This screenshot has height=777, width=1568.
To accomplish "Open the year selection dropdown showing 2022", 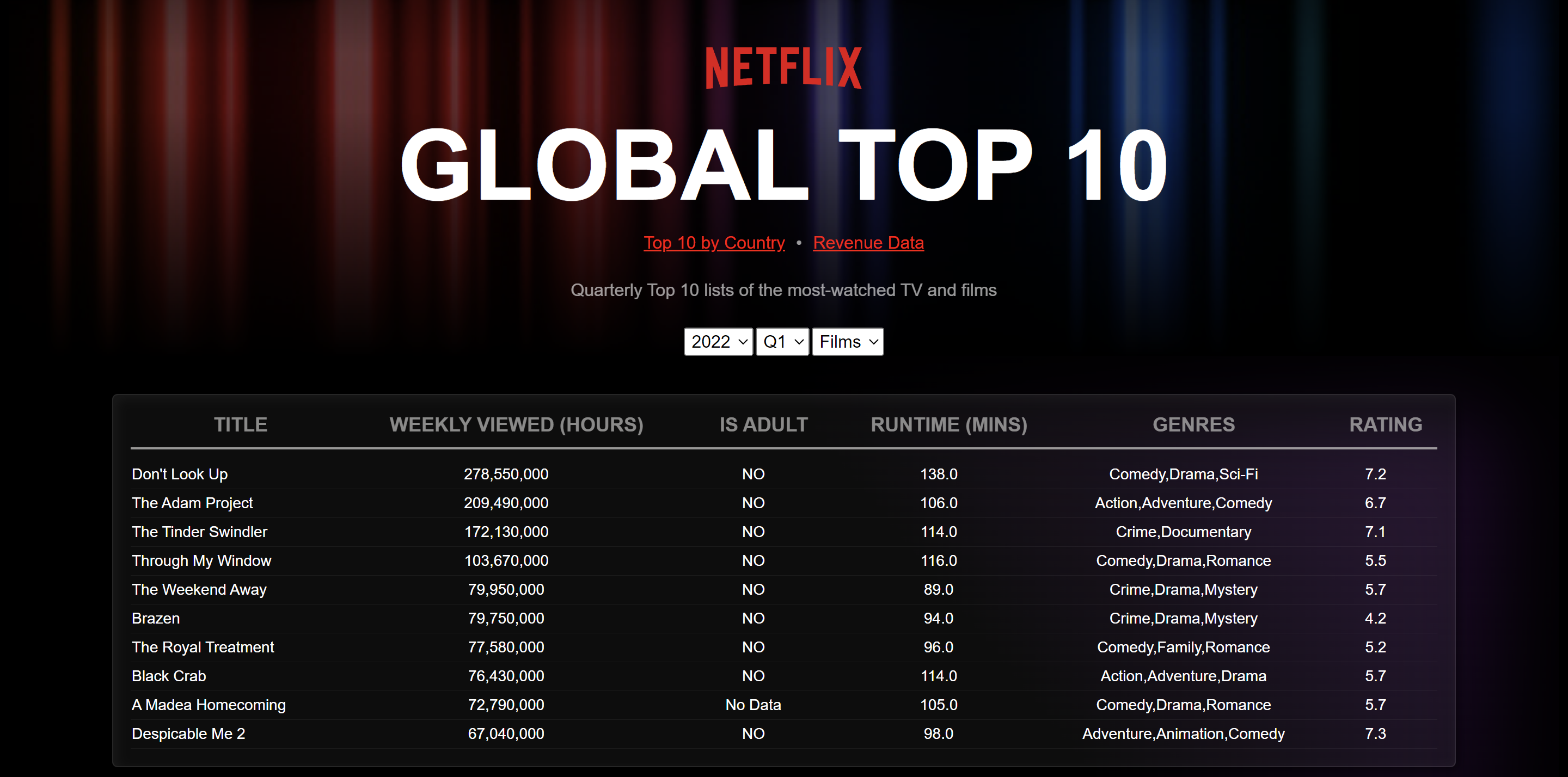I will tap(718, 341).
